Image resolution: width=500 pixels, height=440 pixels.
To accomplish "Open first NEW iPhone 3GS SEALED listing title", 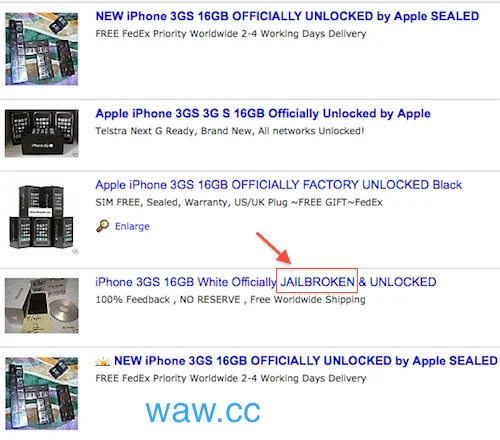I will click(287, 16).
